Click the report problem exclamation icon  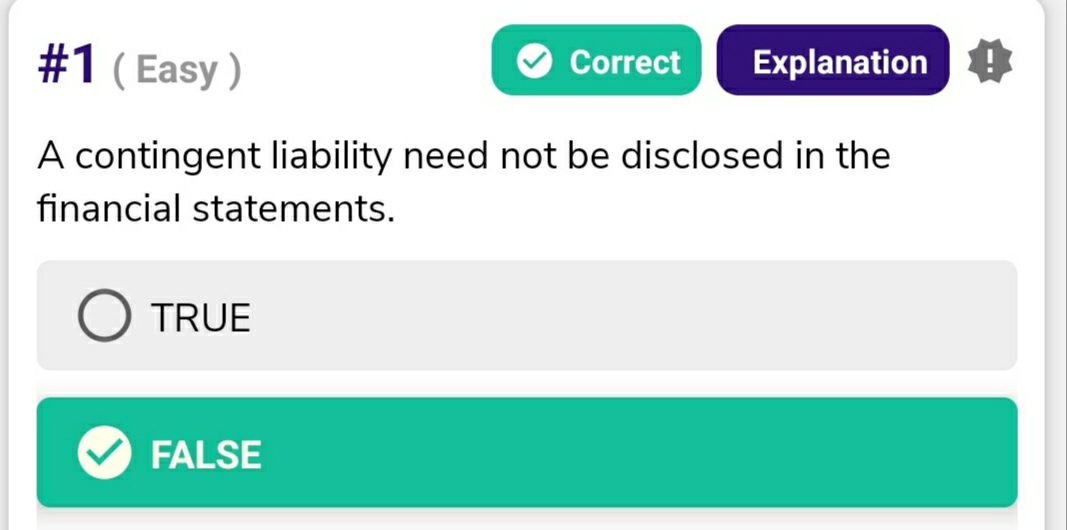pos(990,62)
